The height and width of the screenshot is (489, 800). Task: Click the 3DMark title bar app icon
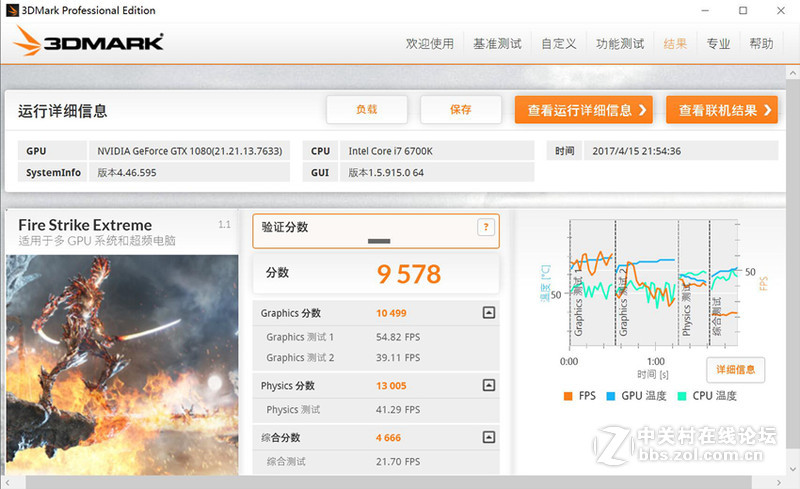pos(13,10)
